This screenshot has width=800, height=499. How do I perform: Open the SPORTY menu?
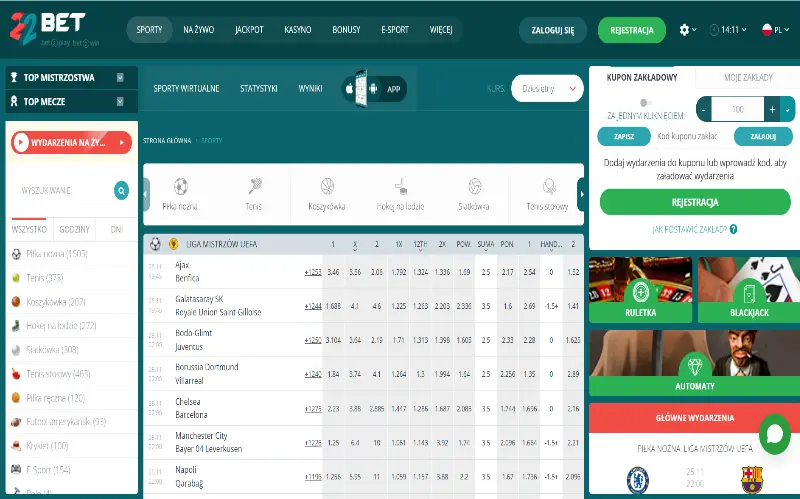[149, 30]
